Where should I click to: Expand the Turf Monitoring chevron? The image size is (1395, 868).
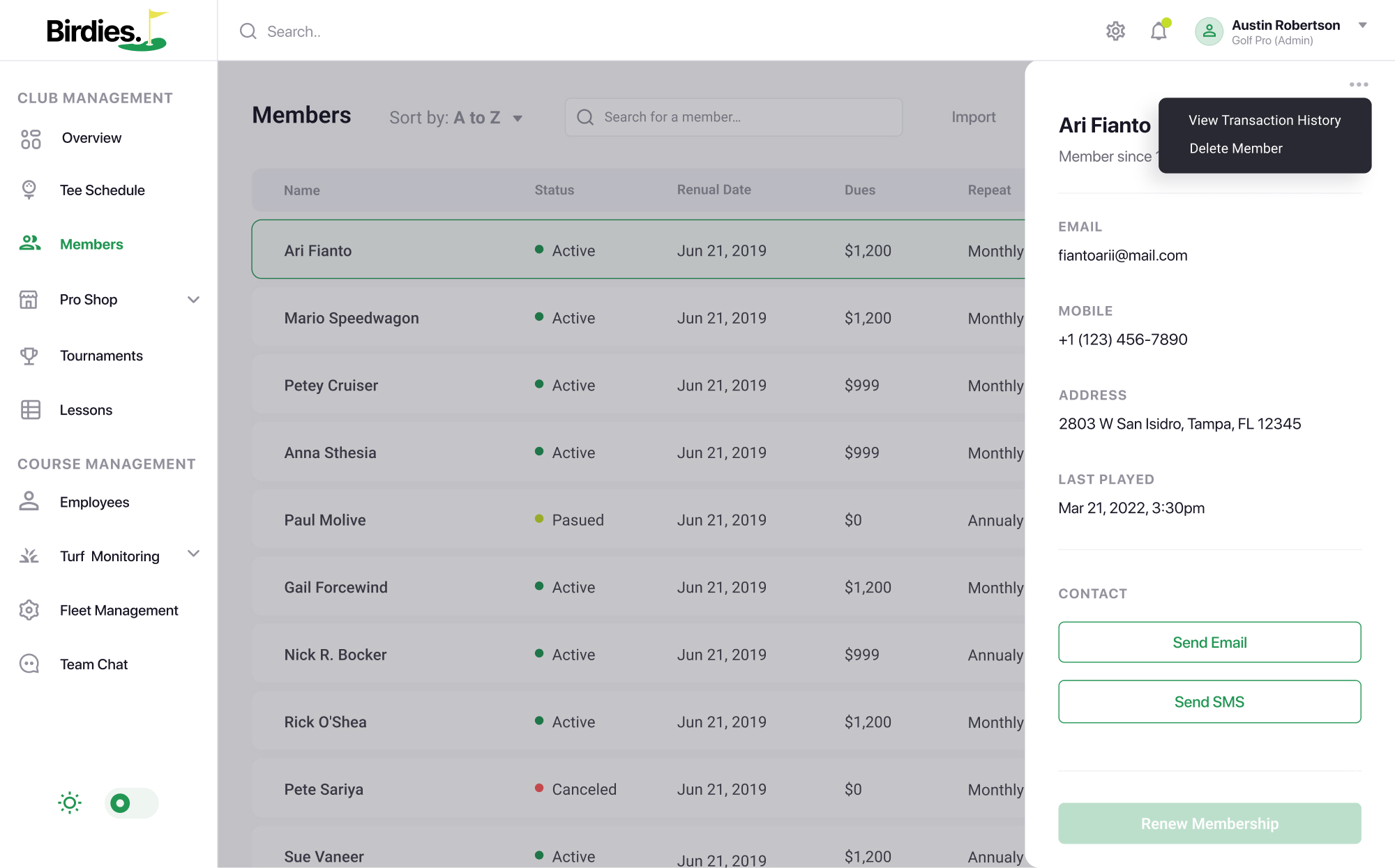(x=194, y=554)
